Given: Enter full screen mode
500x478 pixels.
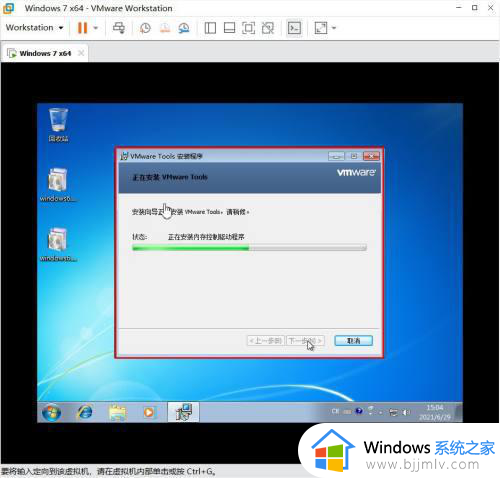Looking at the screenshot, I should (x=248, y=28).
